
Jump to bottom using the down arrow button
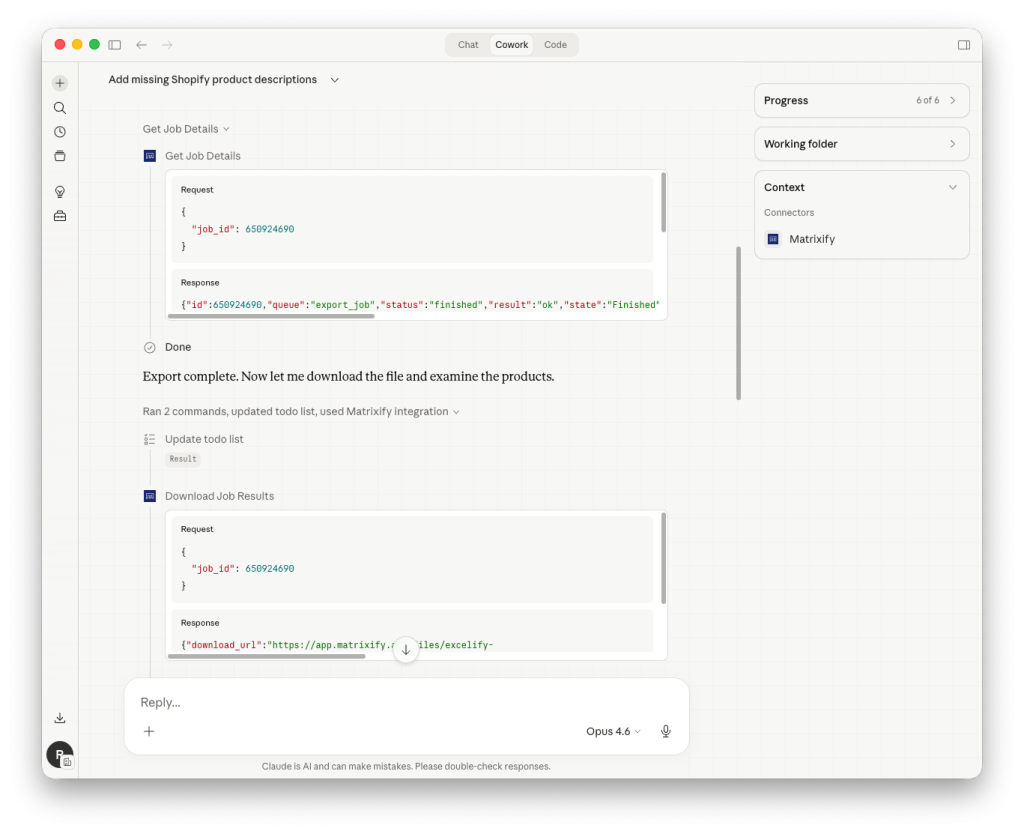(x=406, y=649)
